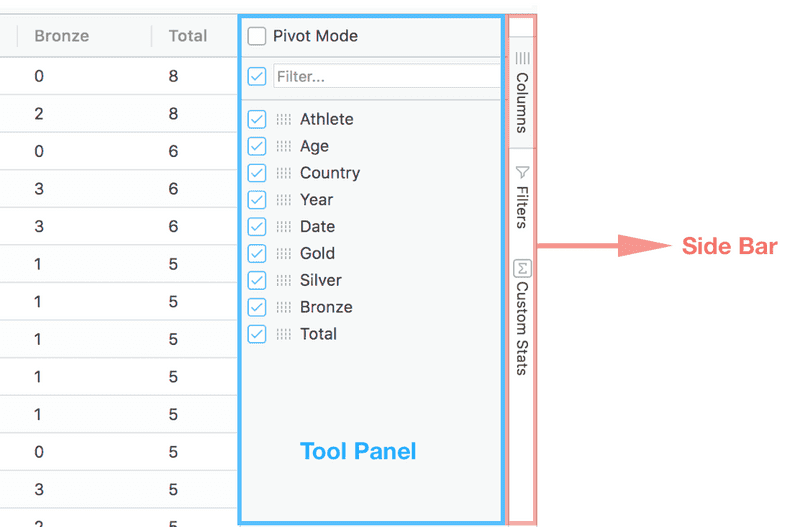Image resolution: width=800 pixels, height=527 pixels.
Task: Open the Custom Stats tab
Action: pyautogui.click(x=522, y=317)
